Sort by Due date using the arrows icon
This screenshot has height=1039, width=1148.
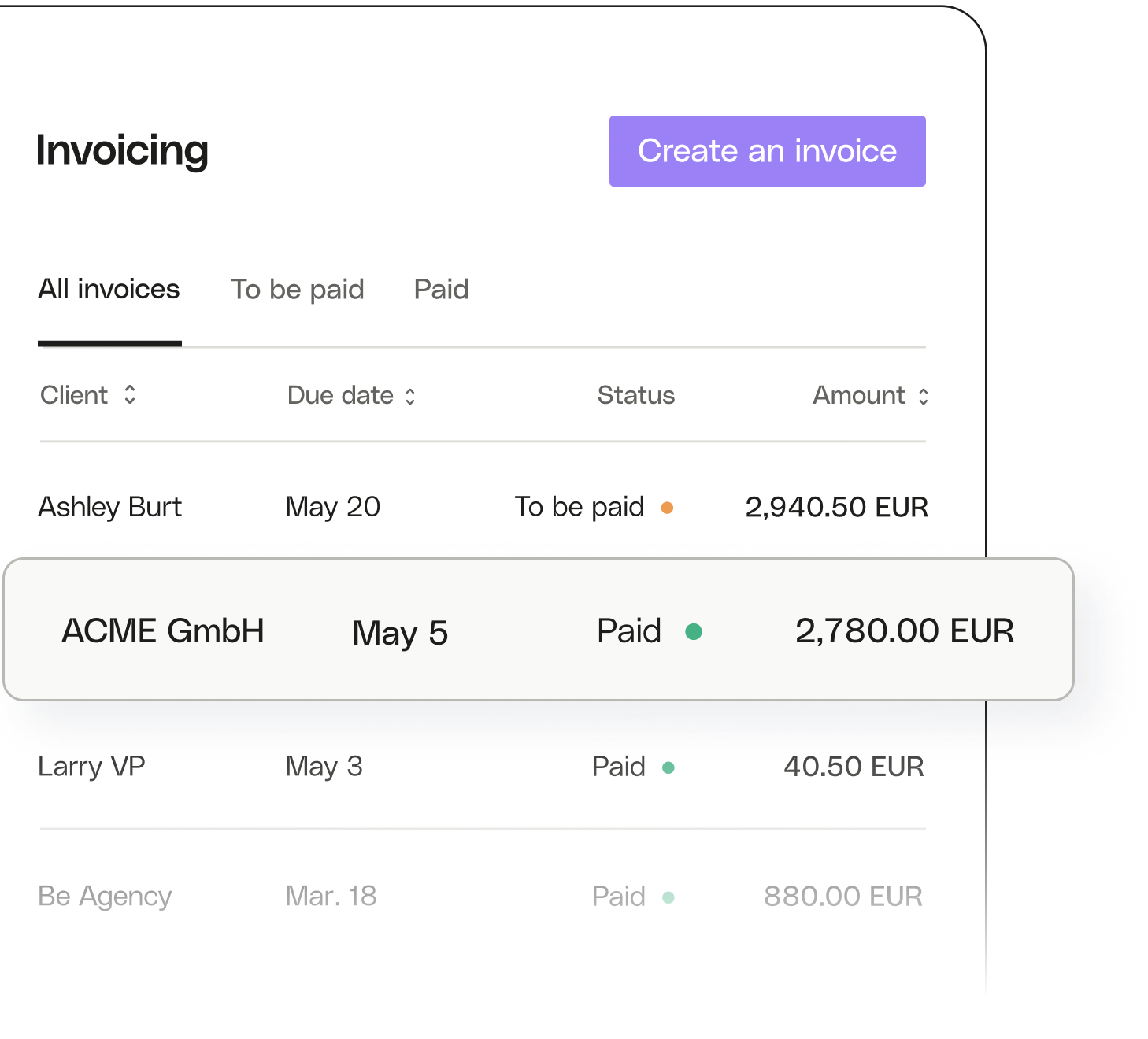coord(410,396)
